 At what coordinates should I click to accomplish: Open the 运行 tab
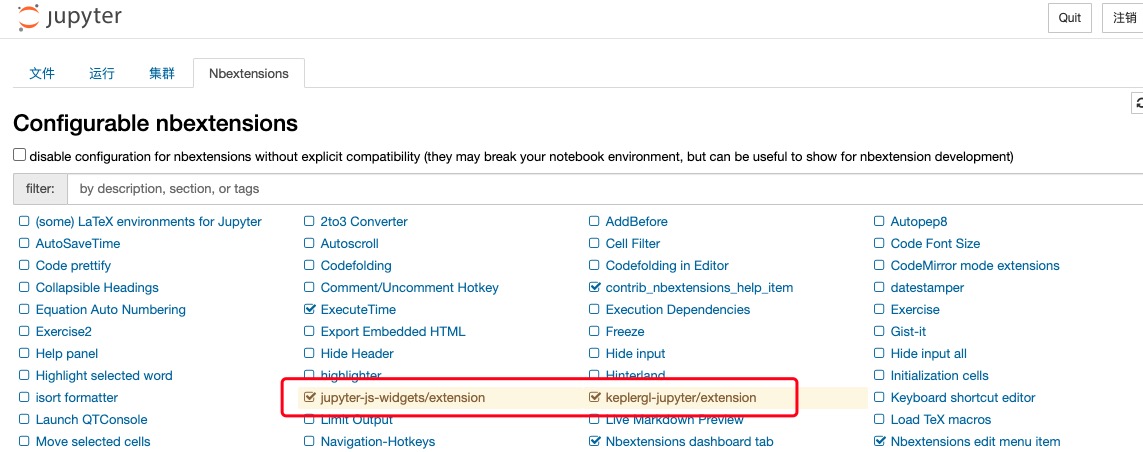point(102,74)
